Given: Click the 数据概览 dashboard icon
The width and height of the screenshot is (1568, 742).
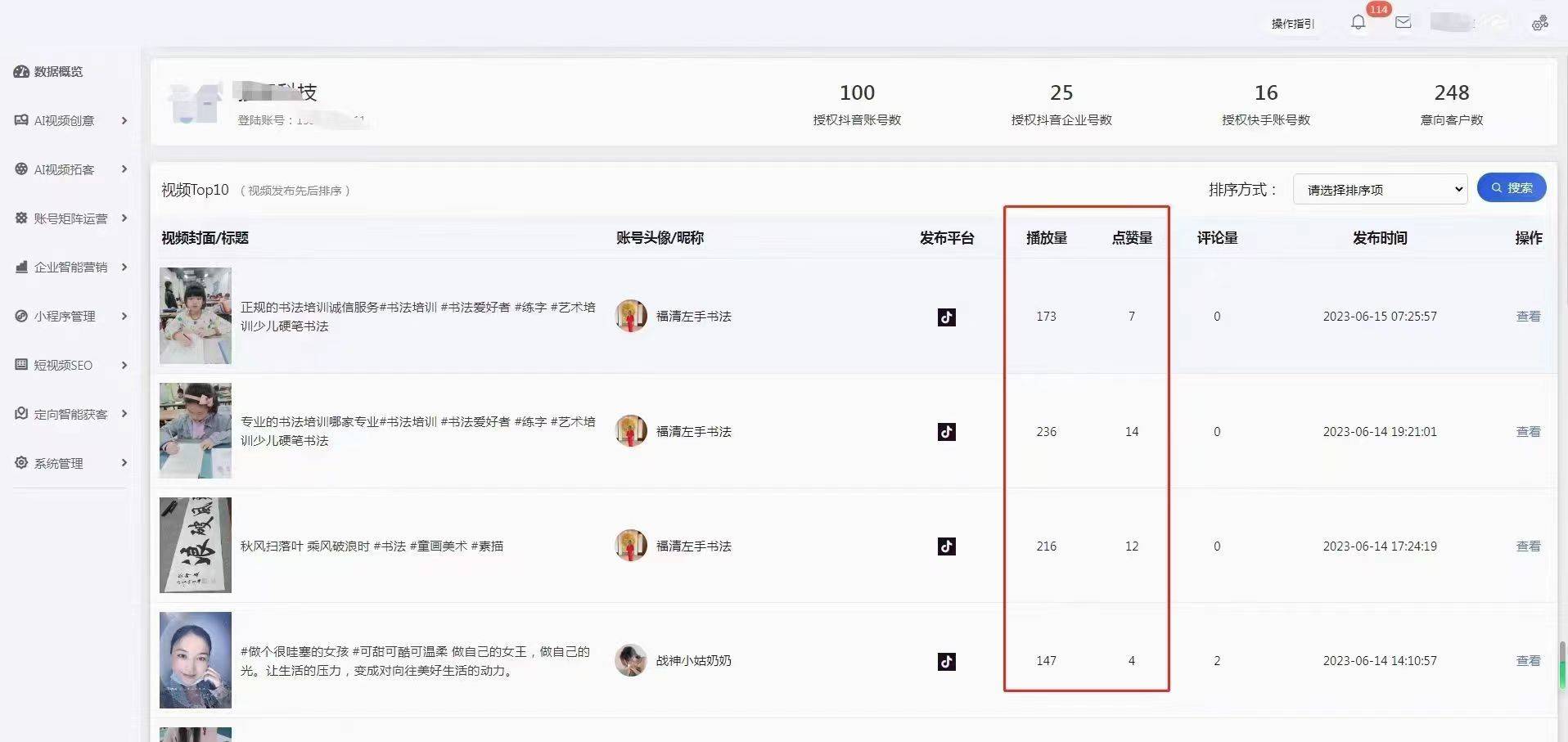Looking at the screenshot, I should coord(21,71).
